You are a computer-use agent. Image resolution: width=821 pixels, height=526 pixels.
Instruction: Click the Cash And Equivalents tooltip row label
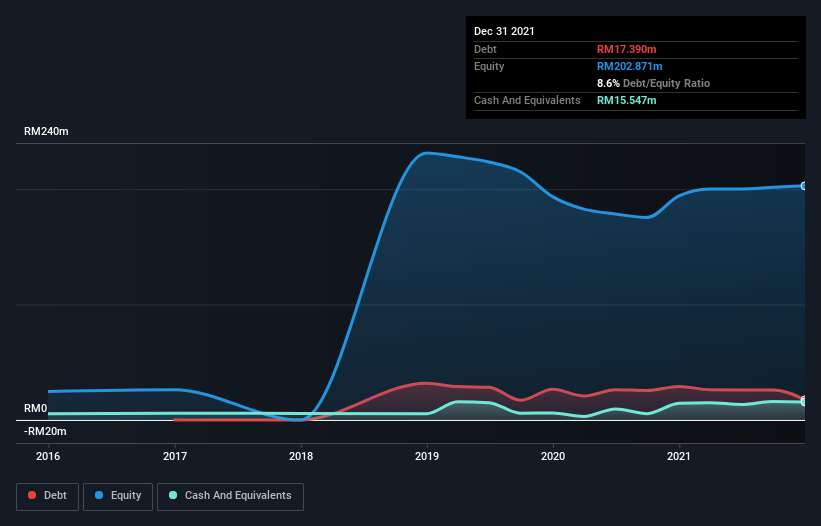pyautogui.click(x=527, y=100)
